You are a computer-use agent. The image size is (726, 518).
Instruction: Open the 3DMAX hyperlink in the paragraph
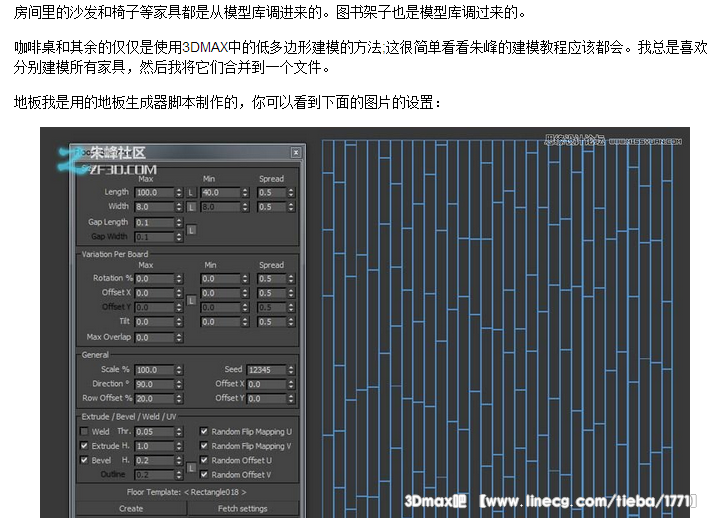pyautogui.click(x=205, y=47)
